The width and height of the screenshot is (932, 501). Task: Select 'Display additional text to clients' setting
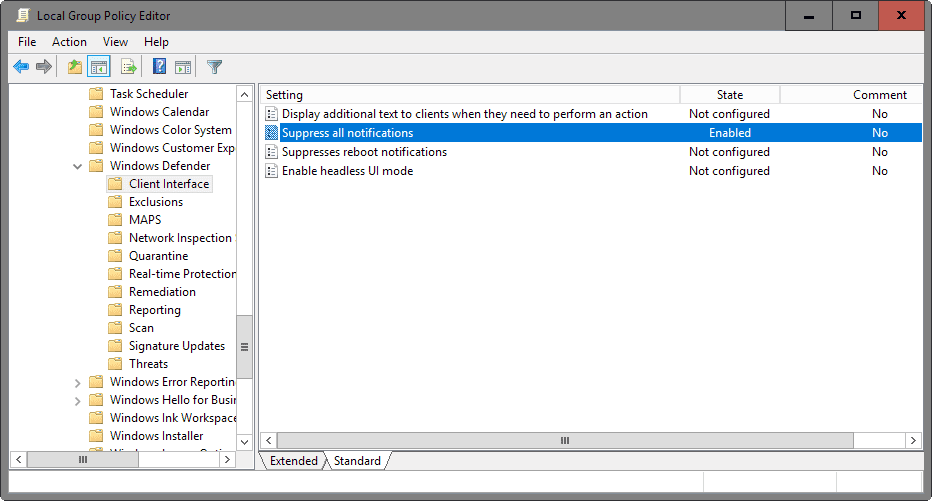(465, 114)
